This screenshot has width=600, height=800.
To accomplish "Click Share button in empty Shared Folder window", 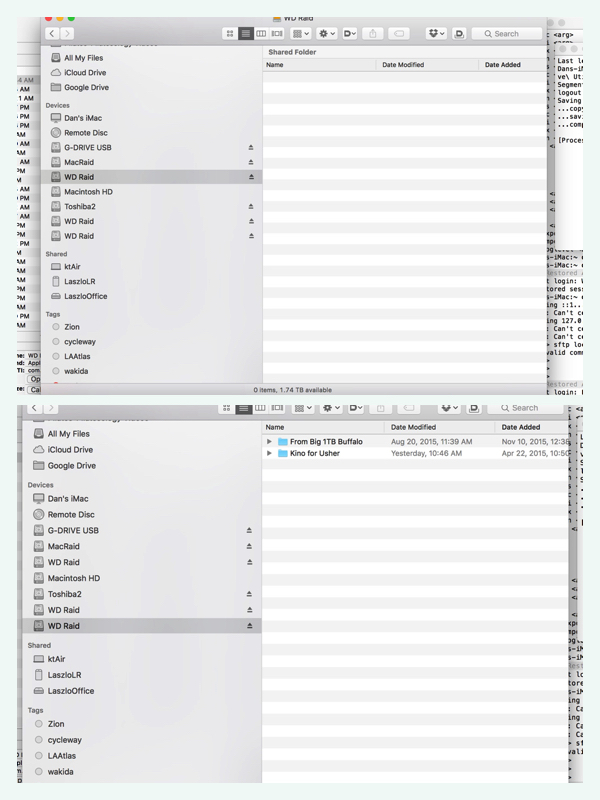I will (x=372, y=34).
